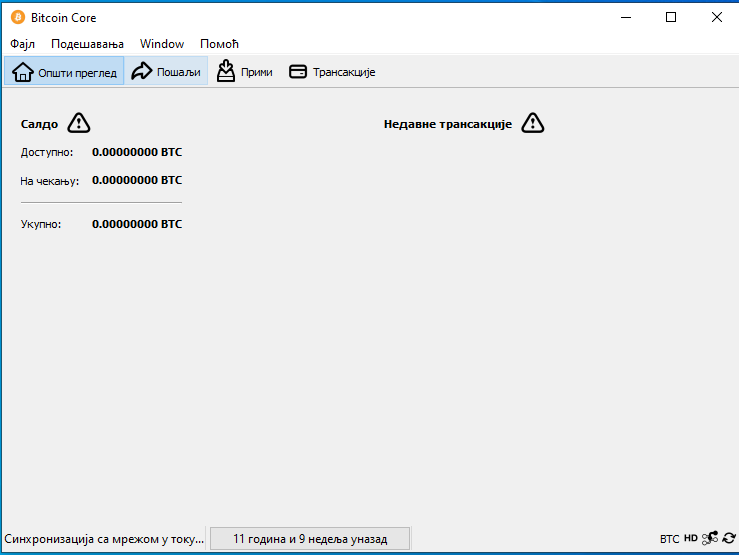Open the Трансакције transactions tab
The height and width of the screenshot is (555, 739).
[332, 71]
